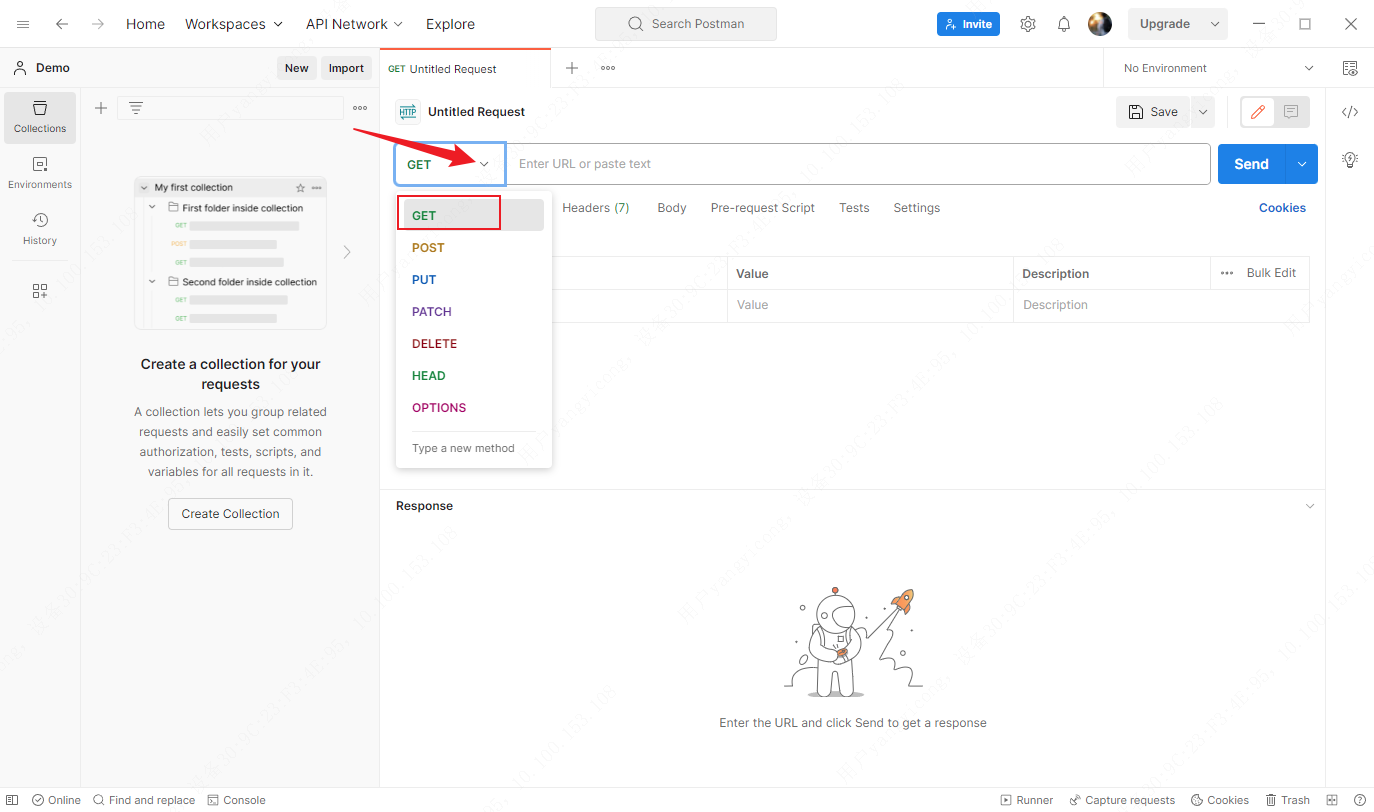This screenshot has width=1374, height=812.
Task: Focus the request URL input field
Action: coord(858,164)
